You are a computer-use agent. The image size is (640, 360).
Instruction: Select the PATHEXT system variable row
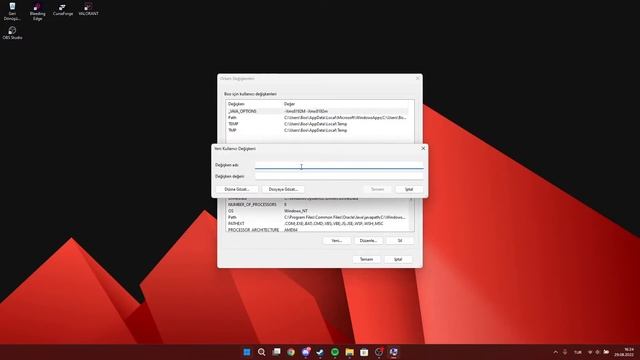pyautogui.click(x=317, y=224)
